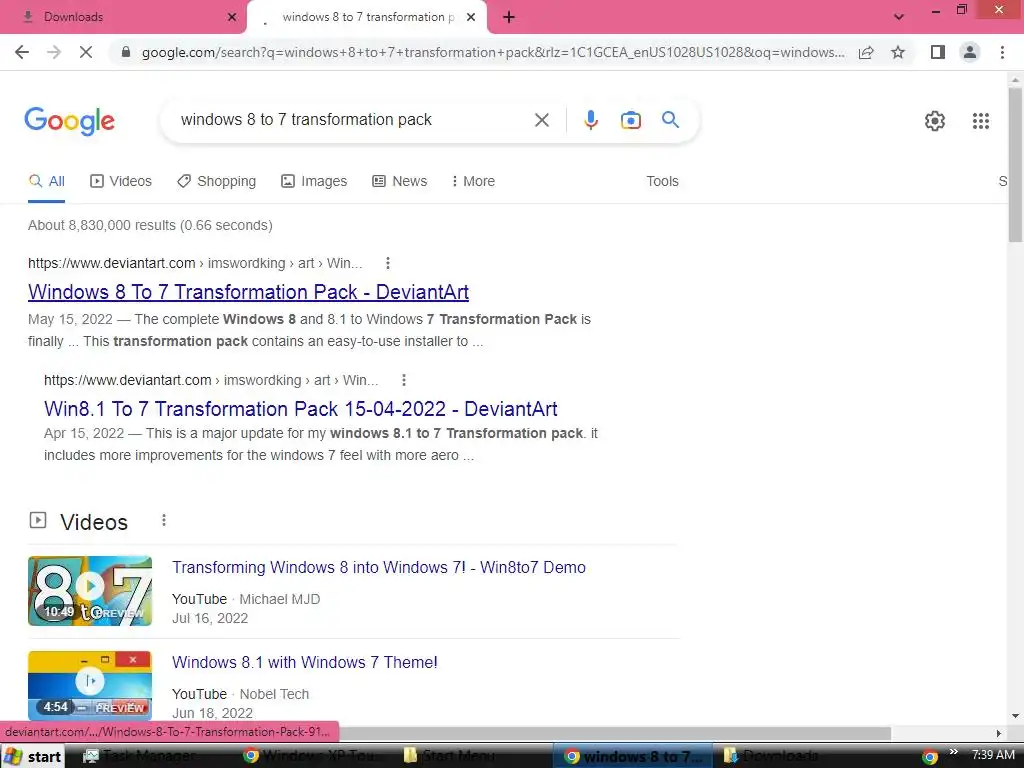Search by image with camera icon
The height and width of the screenshot is (768, 1024).
631,120
